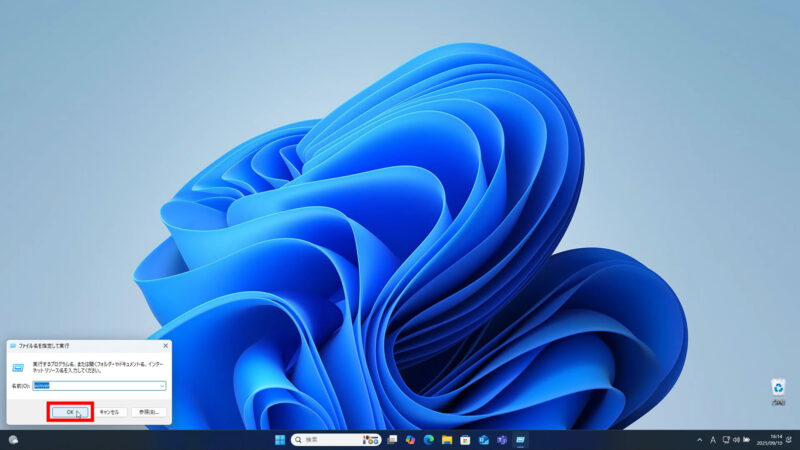800x450 pixels.
Task: Open the volume control in system tray
Action: (x=738, y=440)
